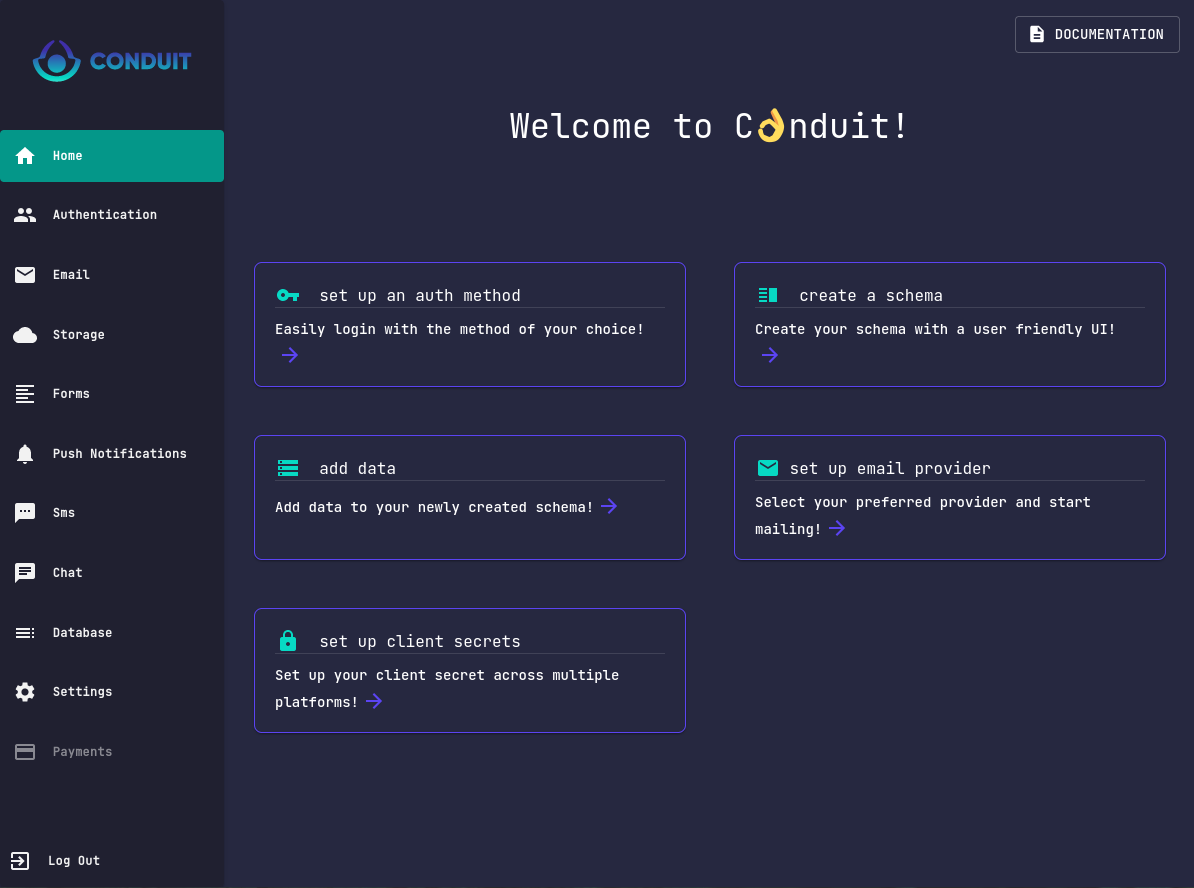Click the Chat message icon
Image resolution: width=1194 pixels, height=888 pixels.
[25, 573]
